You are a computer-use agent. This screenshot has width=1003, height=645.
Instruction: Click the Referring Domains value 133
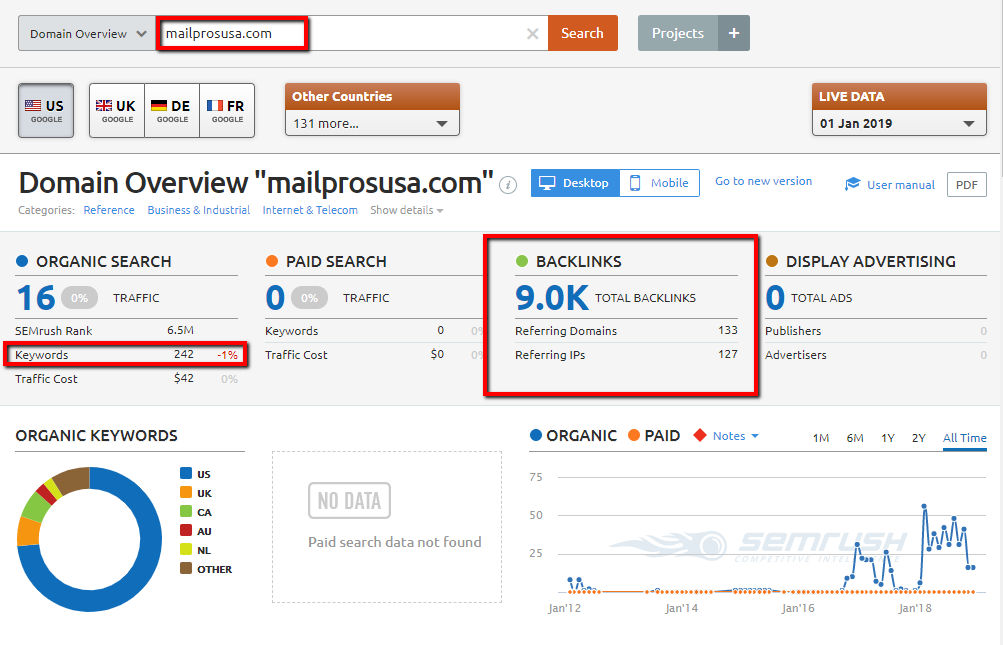tap(727, 330)
